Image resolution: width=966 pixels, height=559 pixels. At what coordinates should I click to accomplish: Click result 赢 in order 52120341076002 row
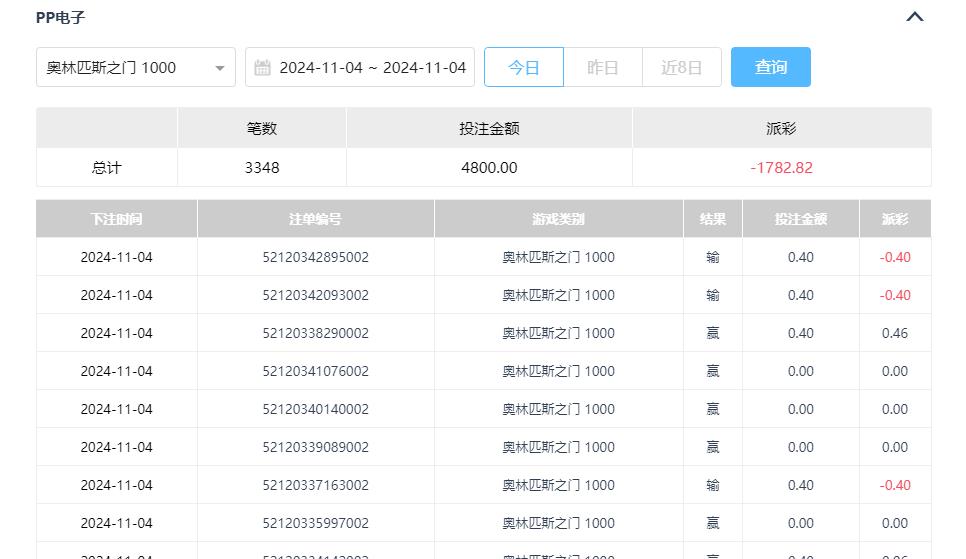coord(713,371)
